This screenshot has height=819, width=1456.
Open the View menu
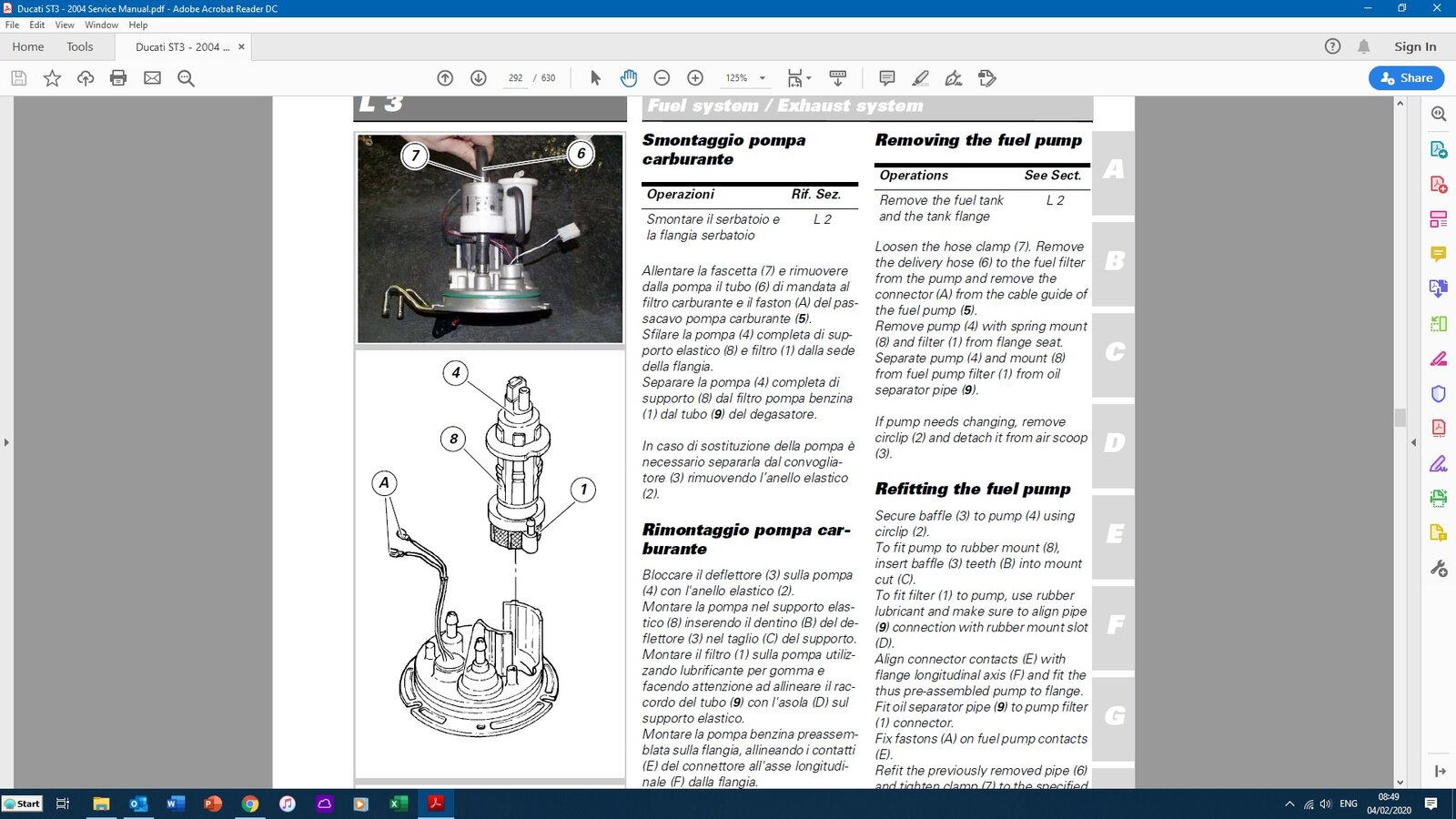click(x=65, y=25)
